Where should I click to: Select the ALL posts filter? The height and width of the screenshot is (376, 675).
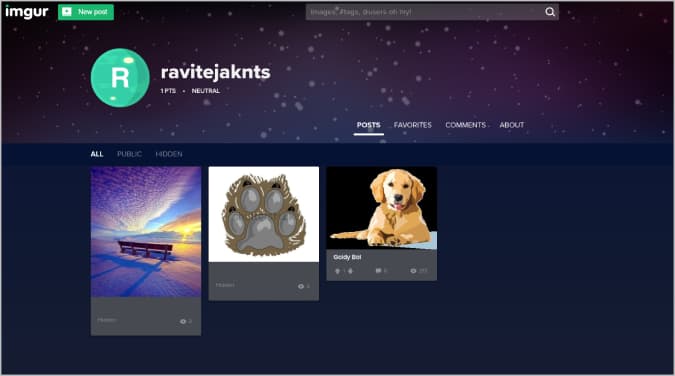point(97,154)
